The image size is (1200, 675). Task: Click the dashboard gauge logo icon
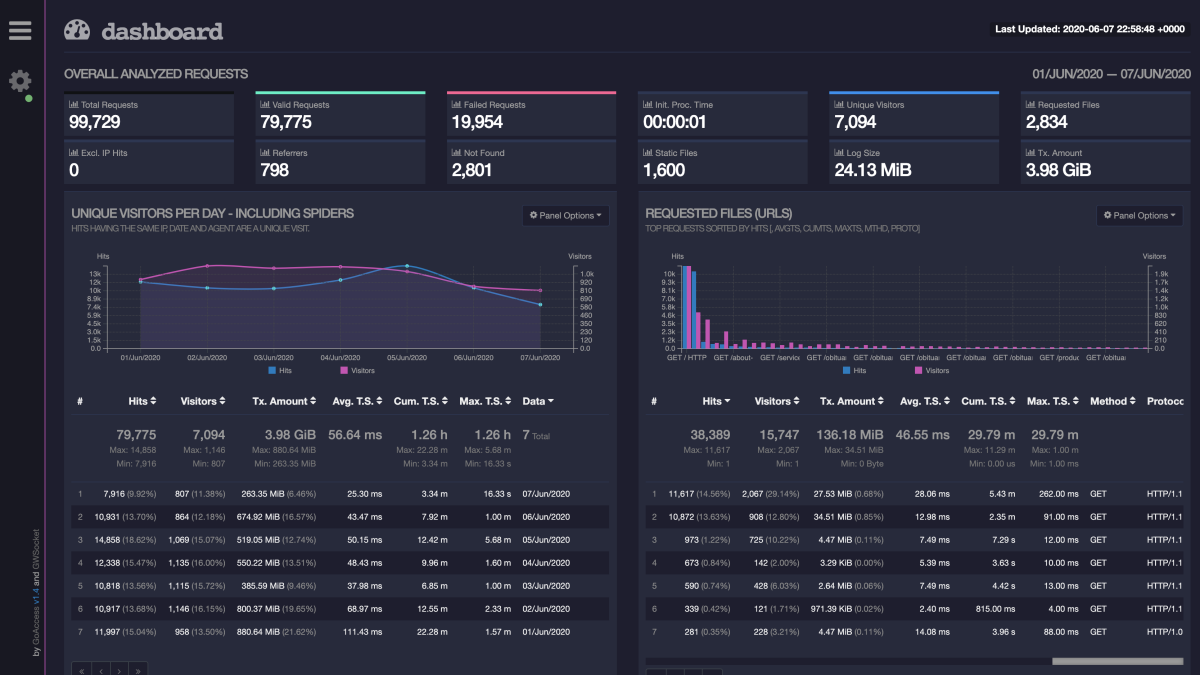point(77,31)
